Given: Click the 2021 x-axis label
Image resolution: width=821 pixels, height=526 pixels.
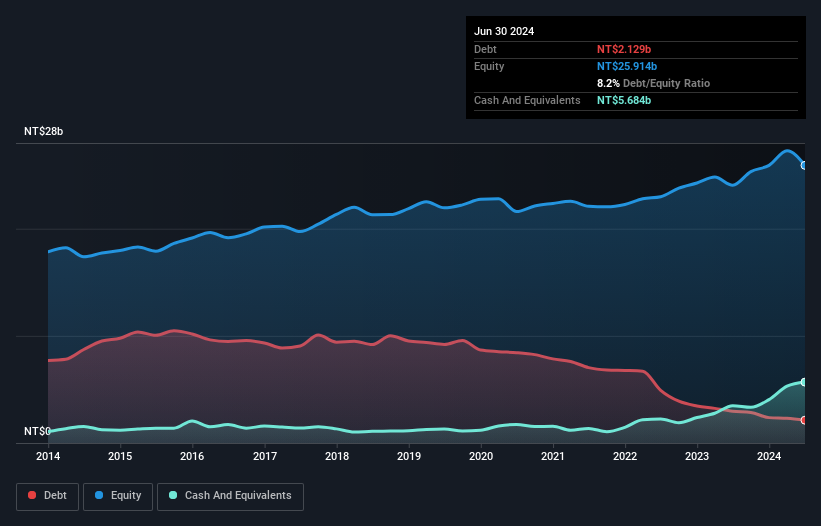Looking at the screenshot, I should [x=553, y=456].
